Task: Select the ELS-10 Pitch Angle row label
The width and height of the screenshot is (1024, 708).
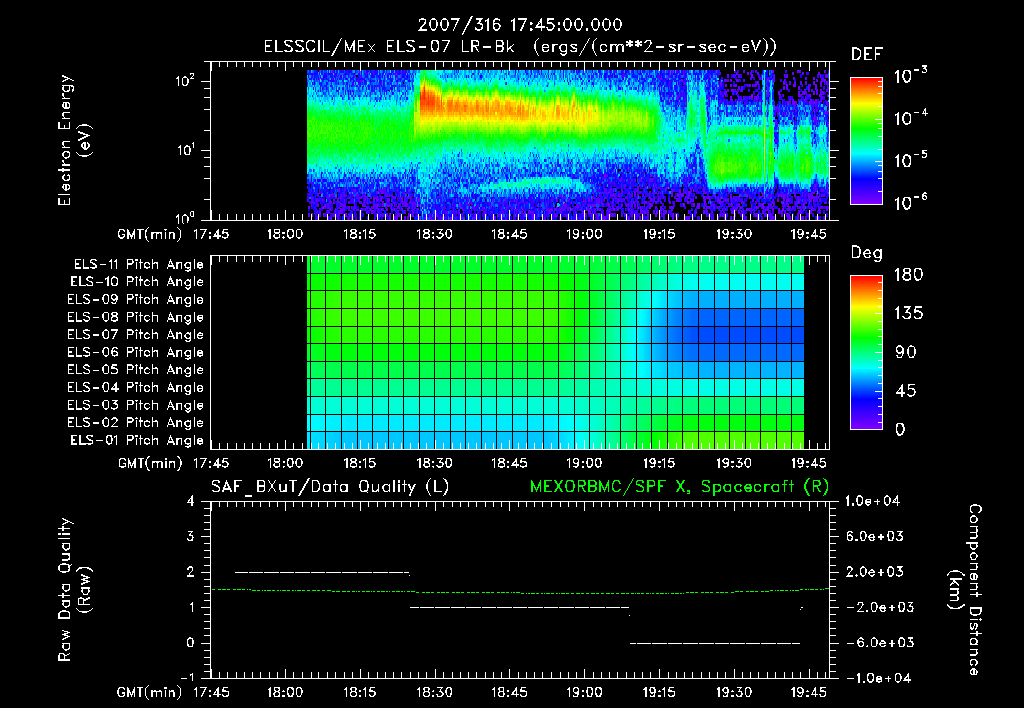Action: [x=137, y=282]
